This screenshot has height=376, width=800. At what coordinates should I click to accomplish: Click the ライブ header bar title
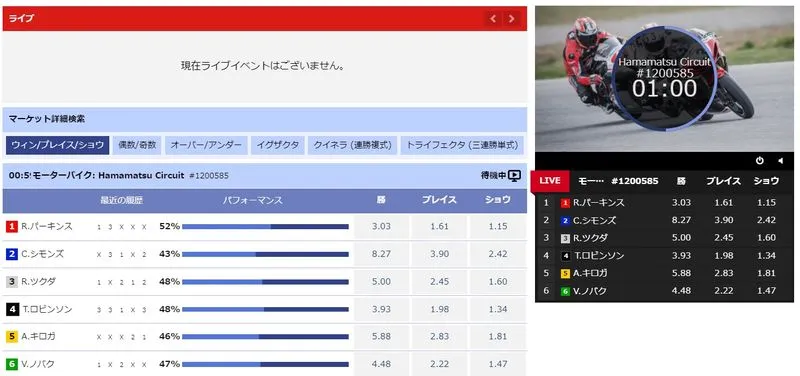[x=21, y=19]
